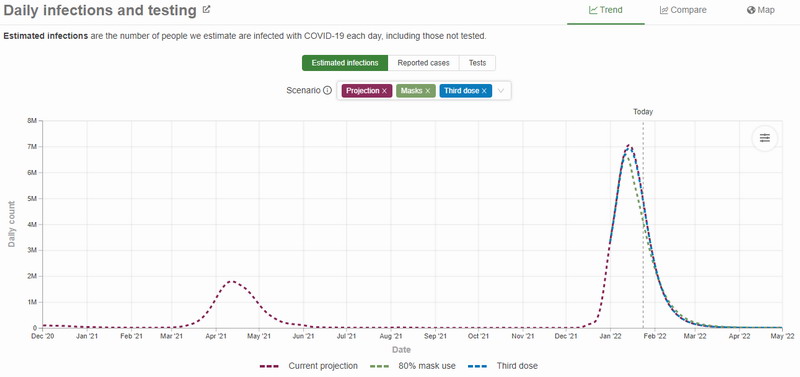Open external link icon beside page title
This screenshot has width=800, height=377.
pyautogui.click(x=206, y=9)
